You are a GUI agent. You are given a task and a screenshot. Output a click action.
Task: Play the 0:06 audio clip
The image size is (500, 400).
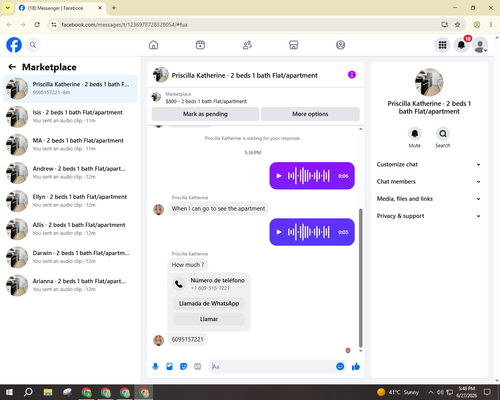[279, 176]
